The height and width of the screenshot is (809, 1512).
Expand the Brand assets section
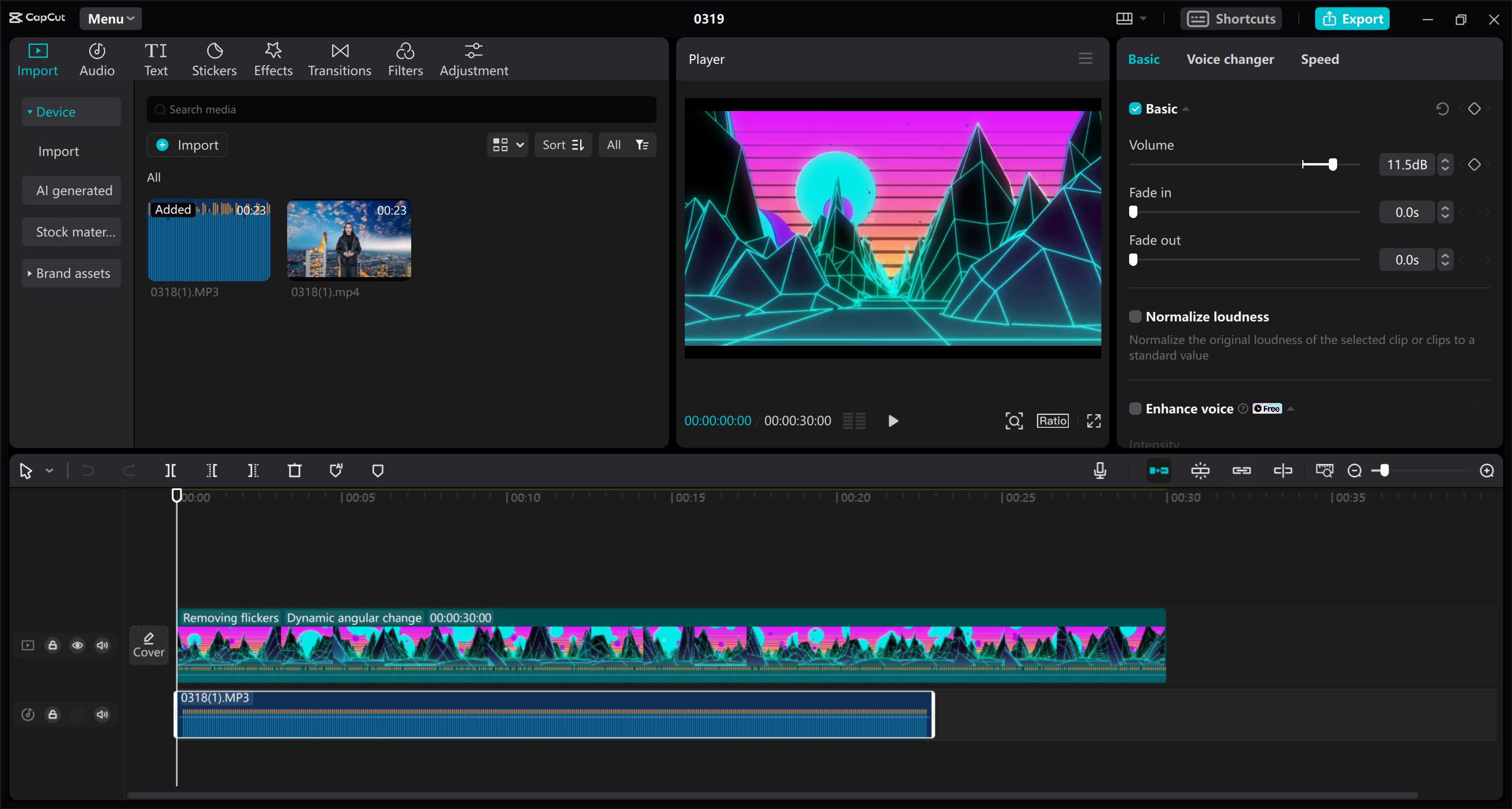tap(30, 273)
